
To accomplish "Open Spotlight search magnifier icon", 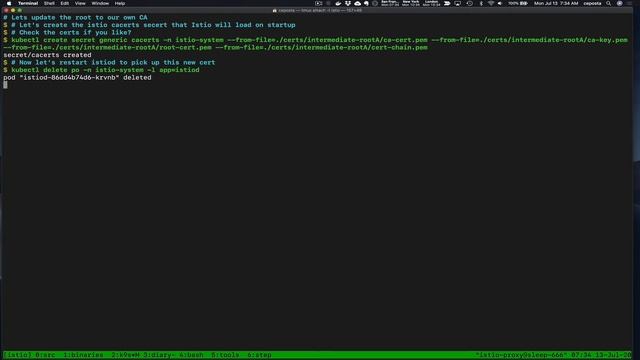I will (x=609, y=3).
